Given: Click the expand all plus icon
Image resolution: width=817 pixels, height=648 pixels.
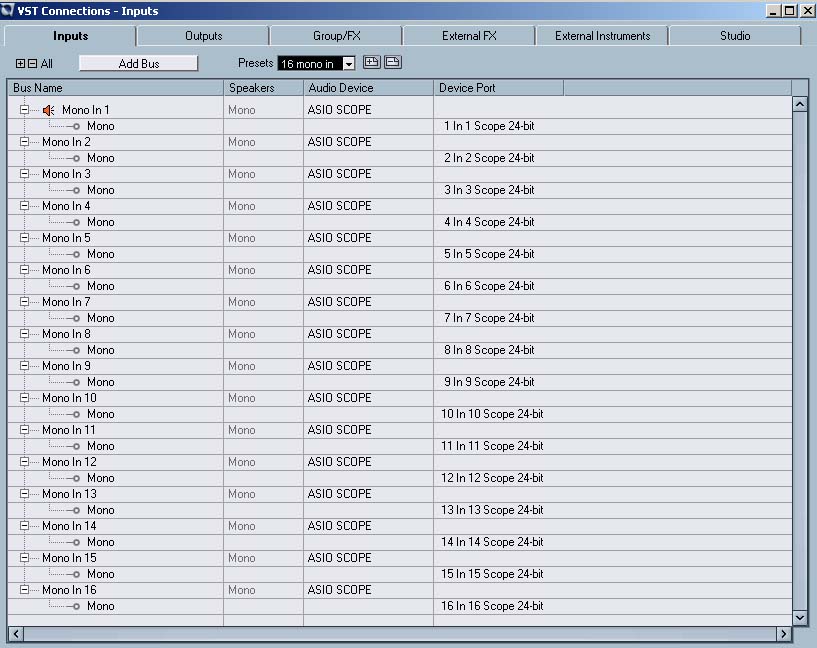Looking at the screenshot, I should click(x=20, y=64).
